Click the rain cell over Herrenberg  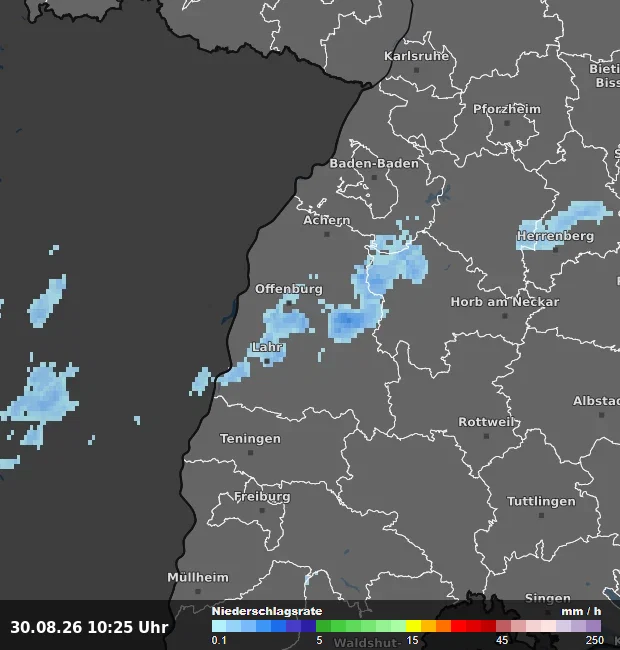[564, 224]
